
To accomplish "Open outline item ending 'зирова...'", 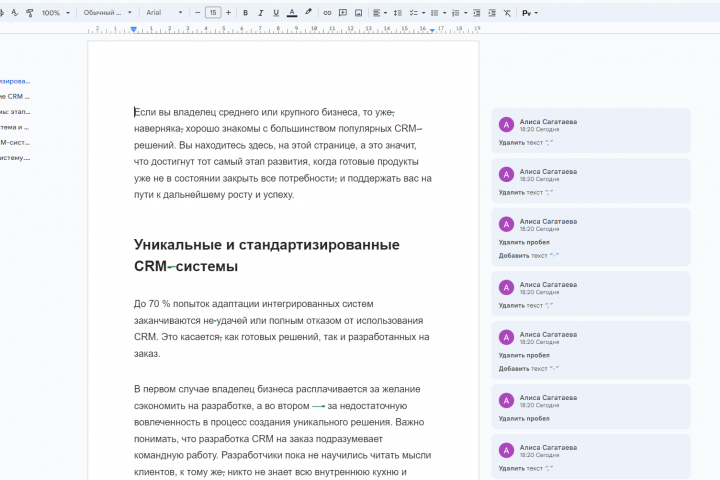I will pyautogui.click(x=15, y=81).
